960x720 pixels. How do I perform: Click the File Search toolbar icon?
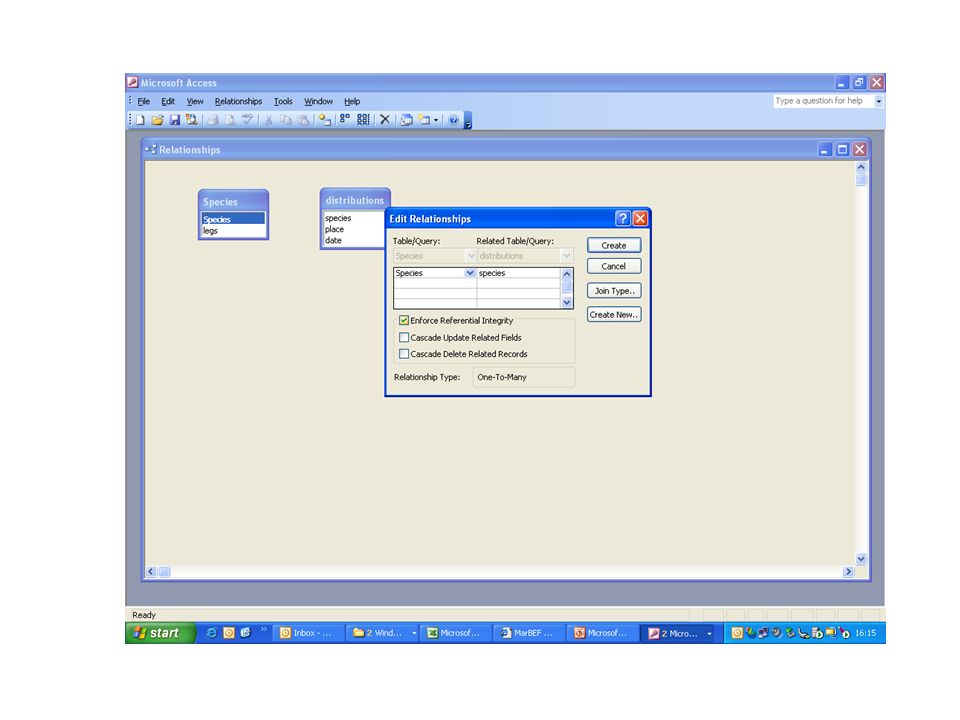(x=192, y=120)
